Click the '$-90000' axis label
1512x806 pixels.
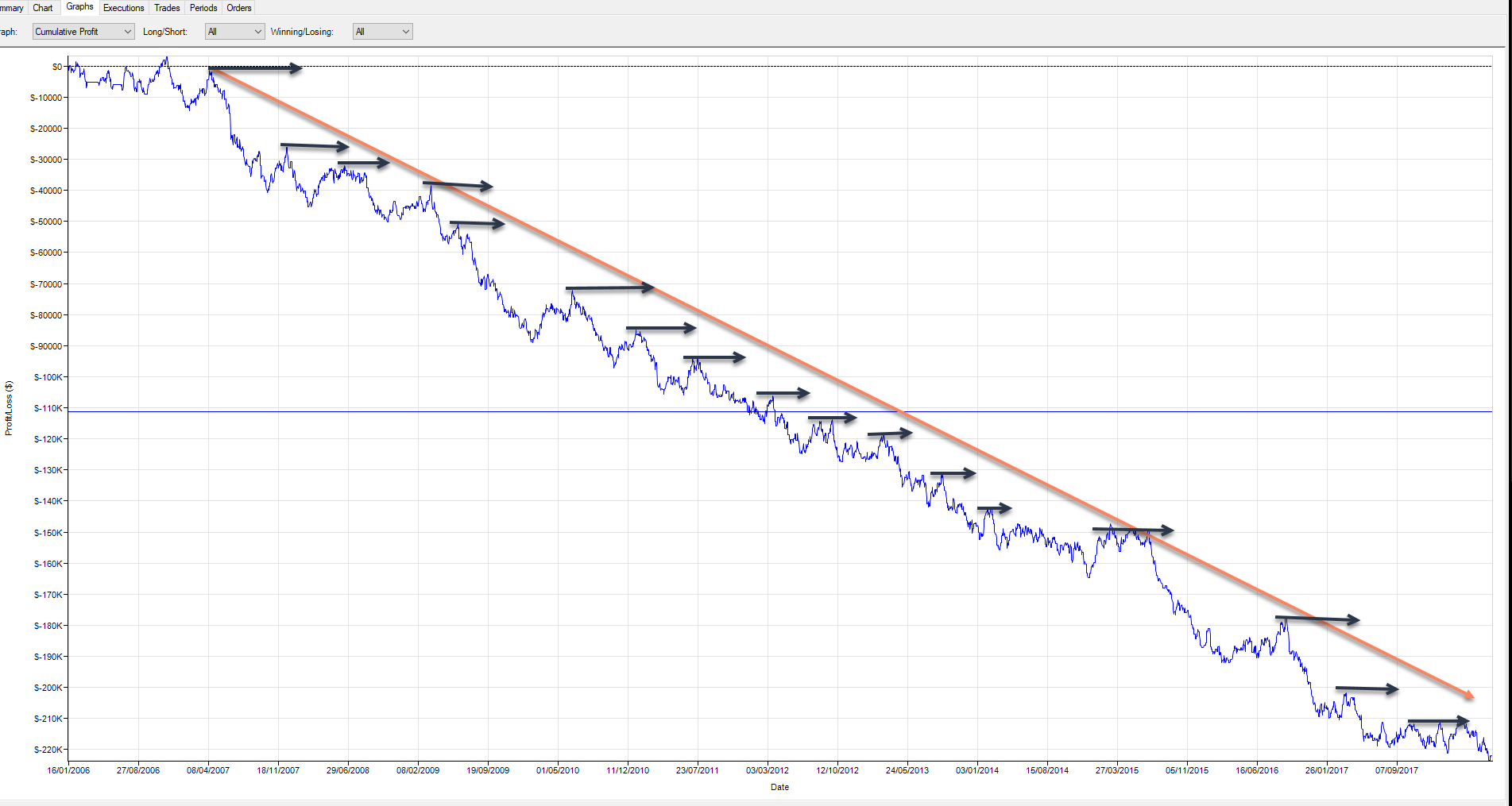pos(46,346)
